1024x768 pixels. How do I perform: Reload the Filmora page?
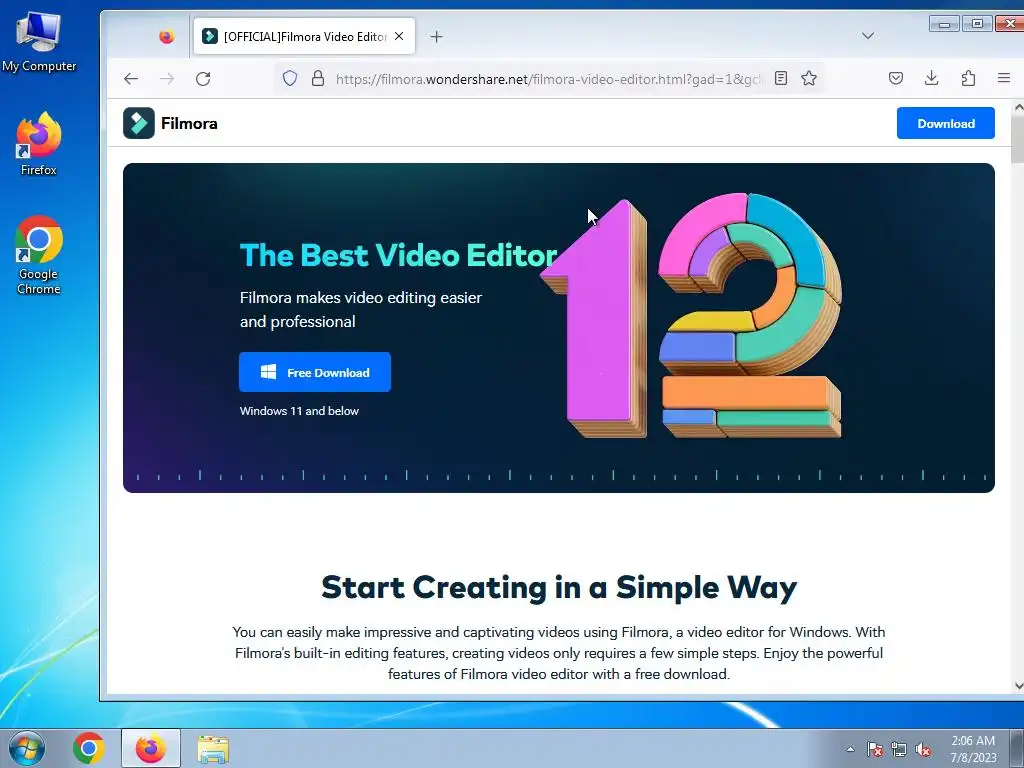(x=203, y=79)
